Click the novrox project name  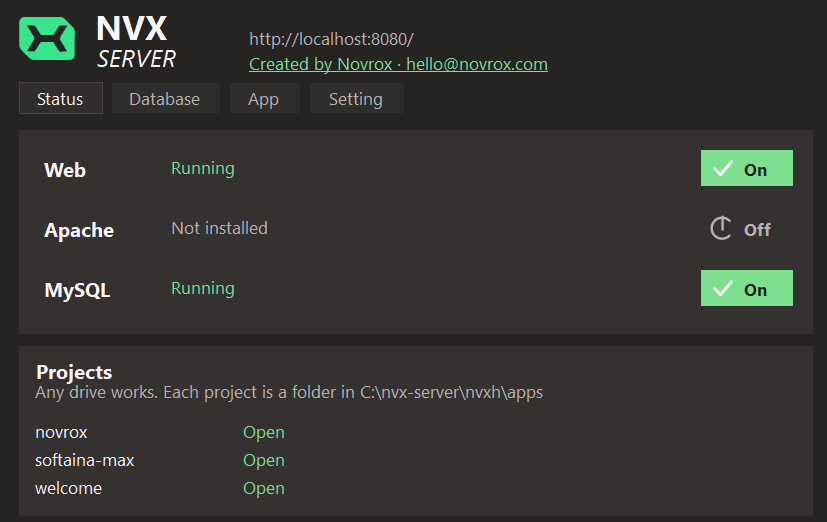tap(61, 433)
